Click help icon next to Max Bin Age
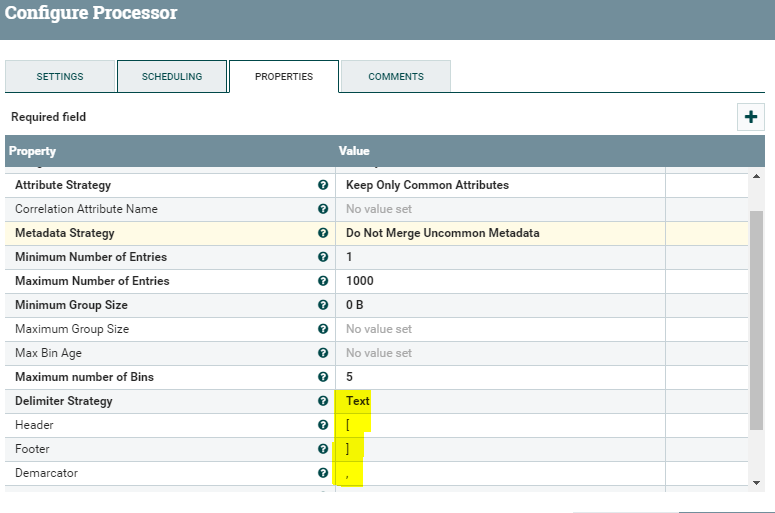Viewport: 775px width, 513px height. click(323, 353)
